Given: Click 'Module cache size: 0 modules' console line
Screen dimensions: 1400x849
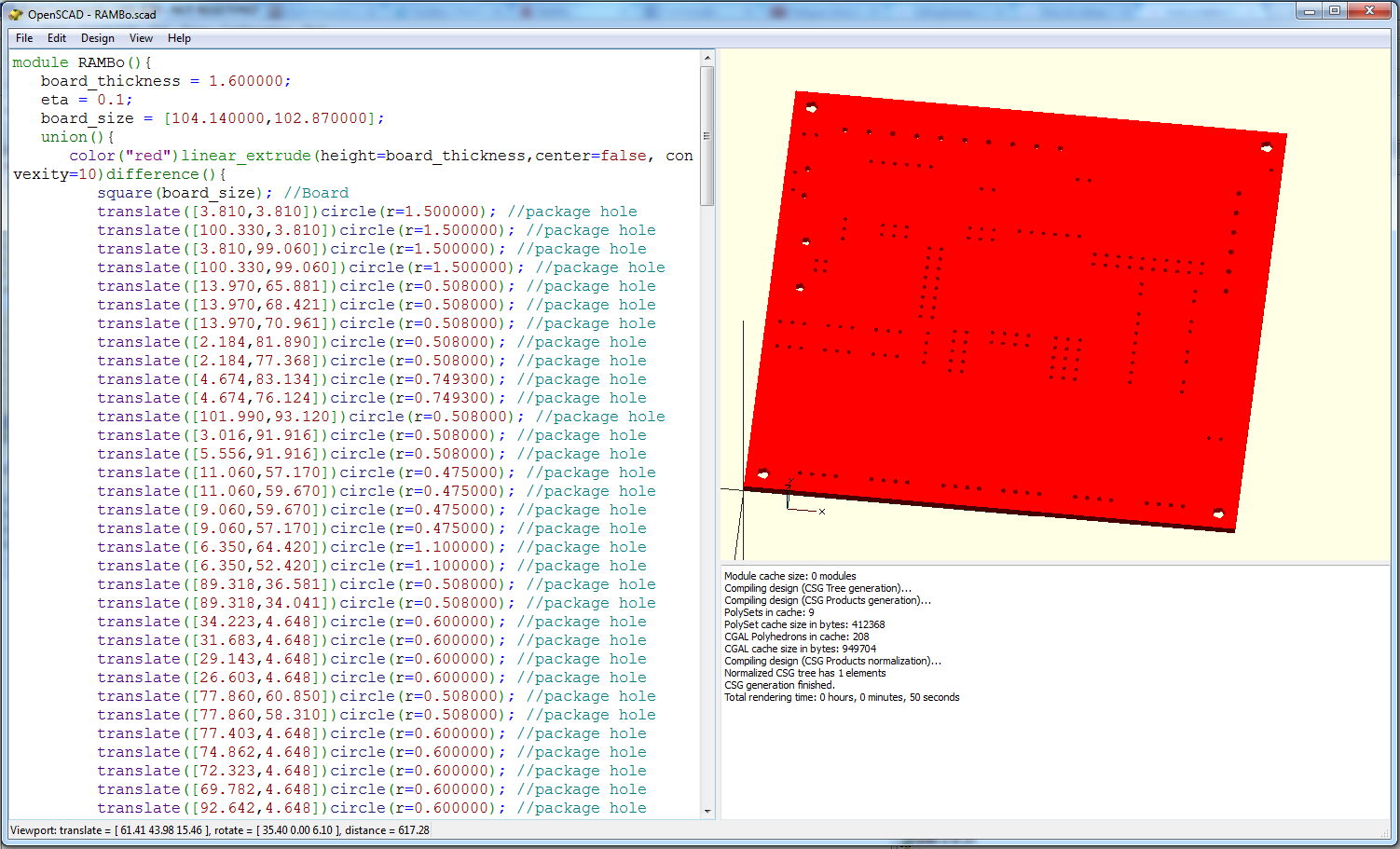Looking at the screenshot, I should point(790,576).
